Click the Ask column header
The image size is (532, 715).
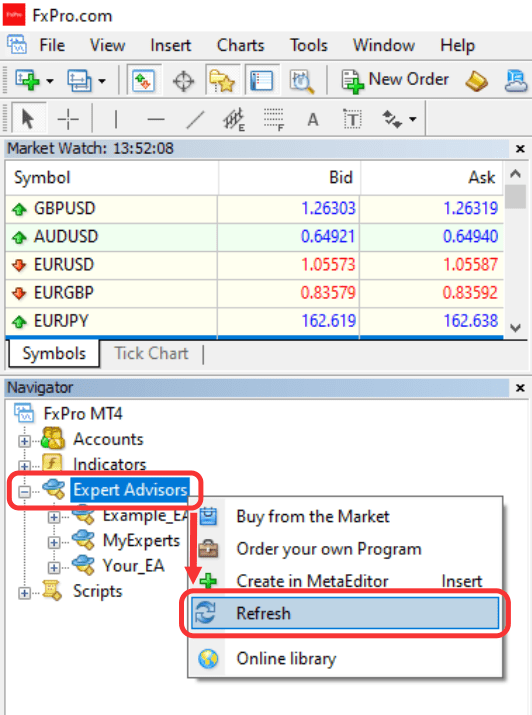coord(432,177)
